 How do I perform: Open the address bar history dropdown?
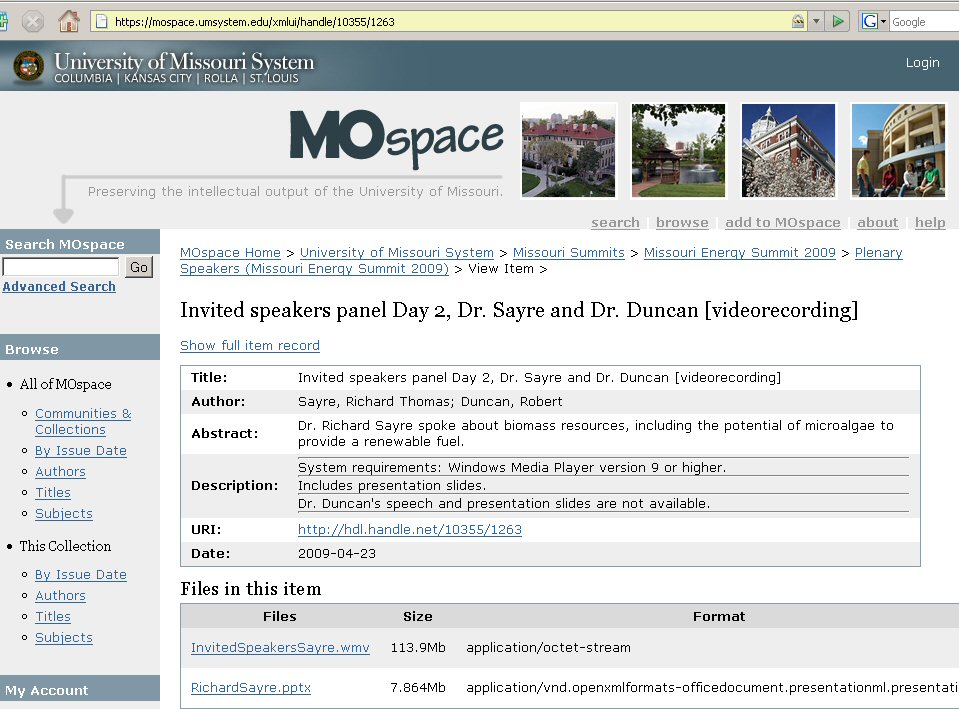816,21
